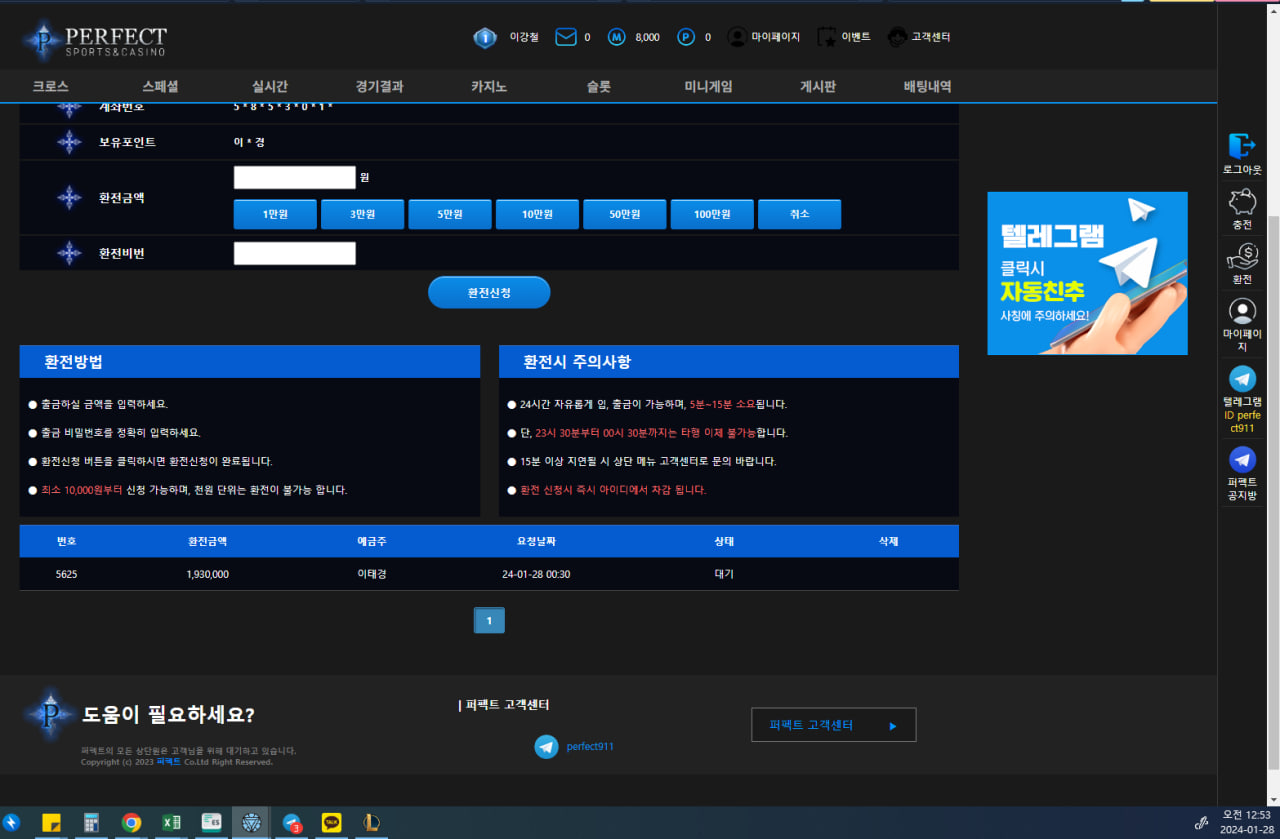
Task: Click the 환전신청 button
Action: click(x=489, y=292)
